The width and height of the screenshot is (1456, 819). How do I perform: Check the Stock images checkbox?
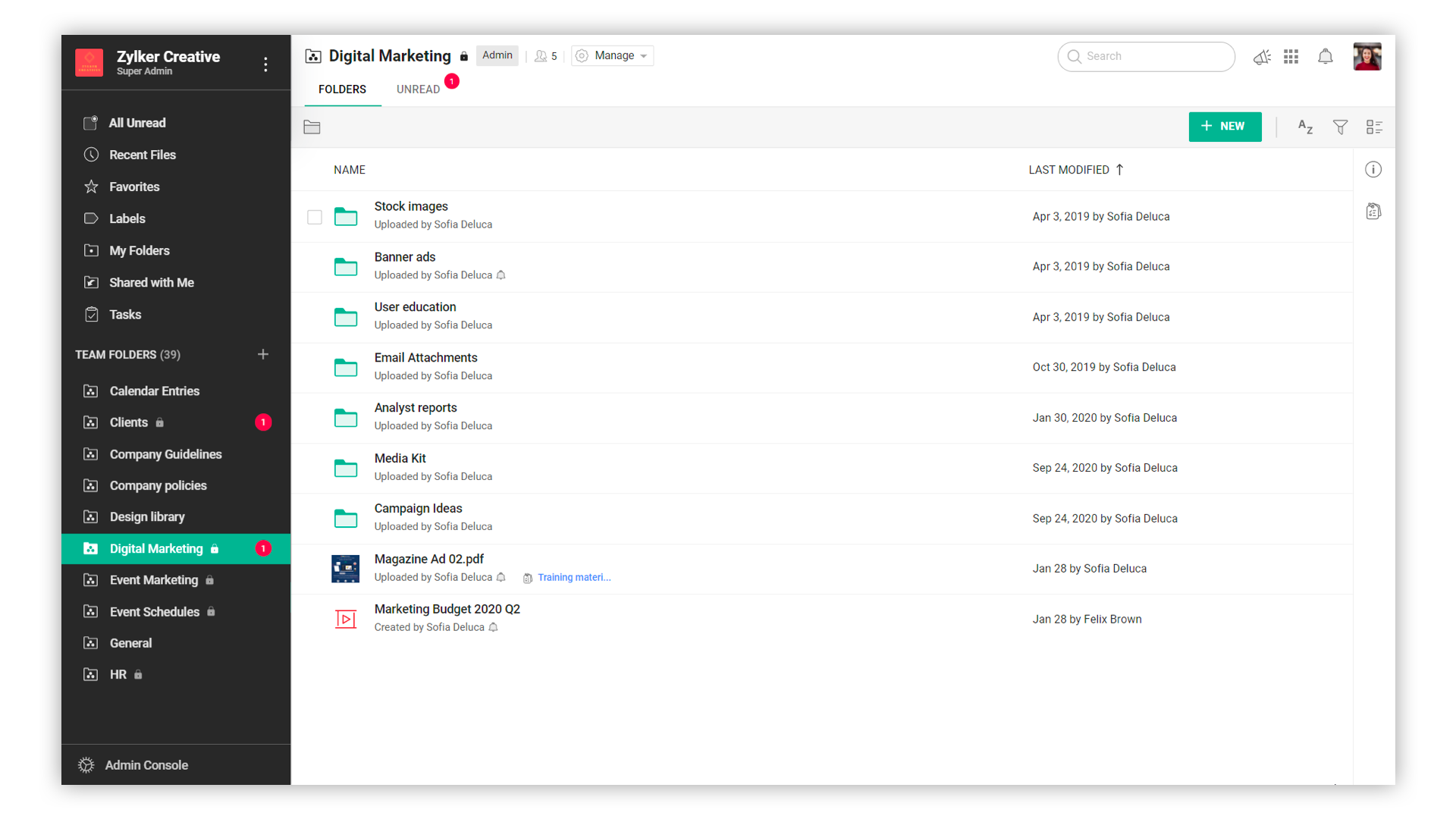coord(315,218)
